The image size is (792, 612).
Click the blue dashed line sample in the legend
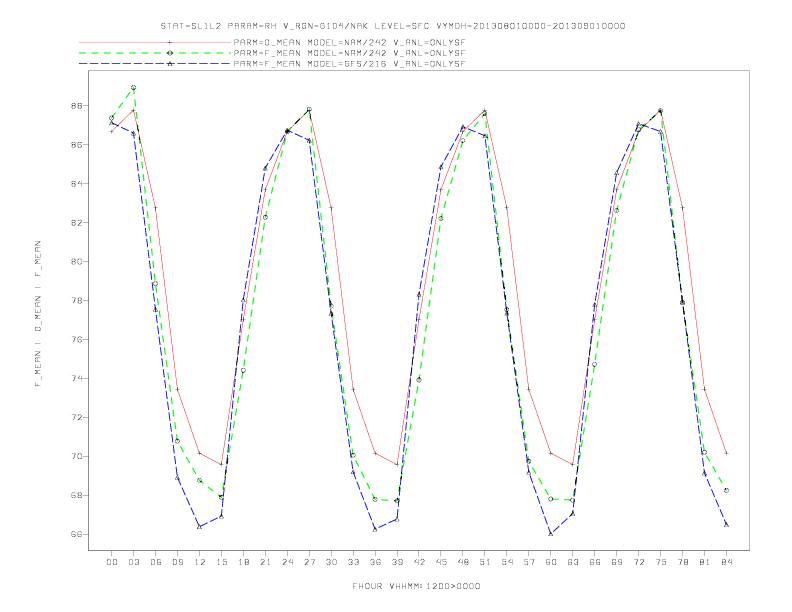(155, 64)
